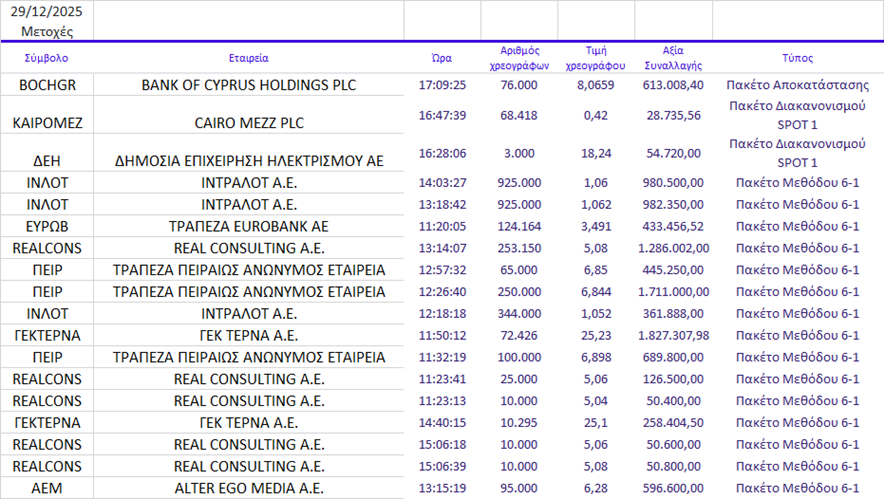Image resolution: width=884 pixels, height=499 pixels.
Task: Select the time cell 11:23:41
Action: coord(442,379)
